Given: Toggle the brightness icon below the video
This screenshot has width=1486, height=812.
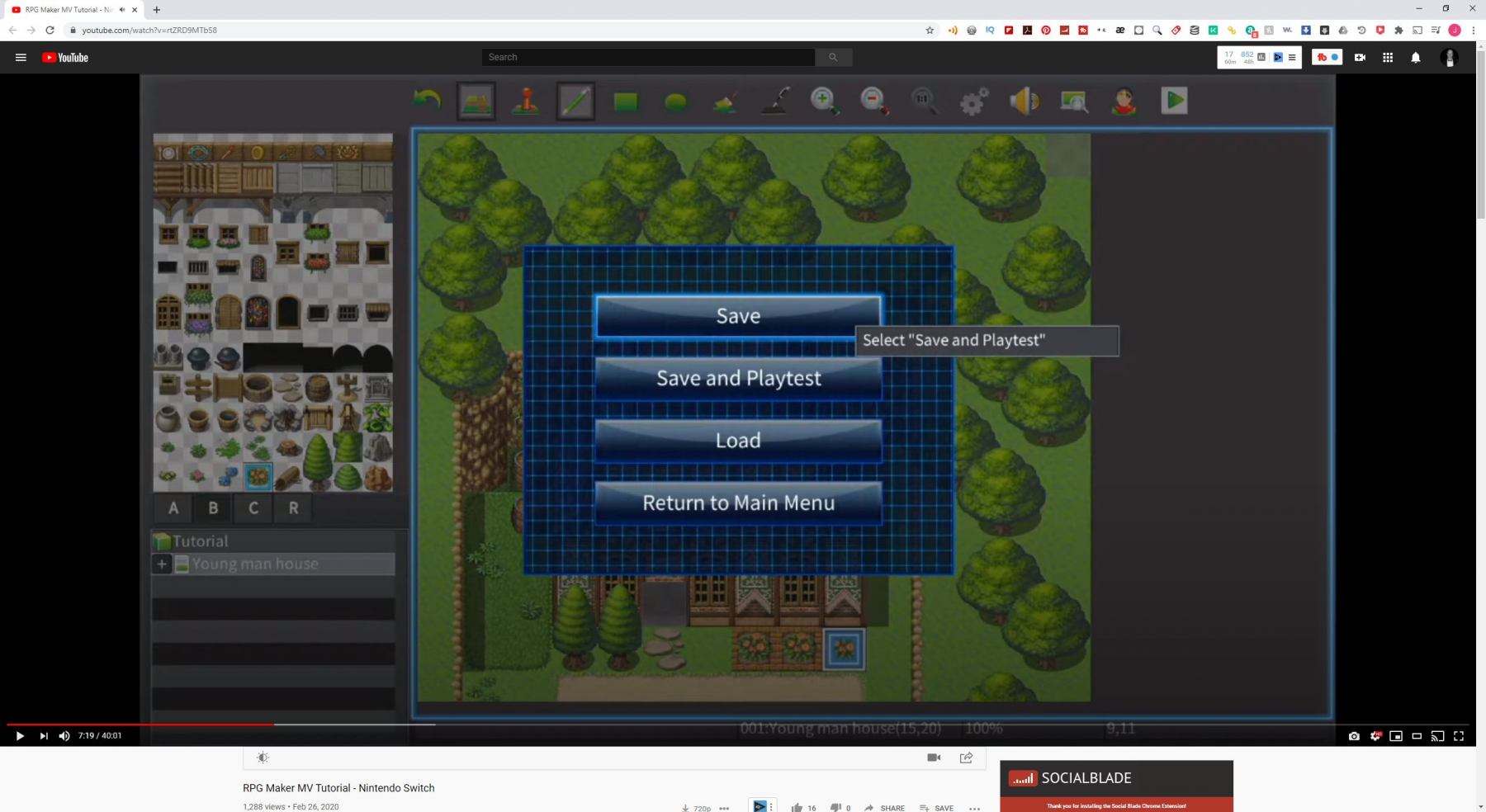Looking at the screenshot, I should (x=263, y=758).
